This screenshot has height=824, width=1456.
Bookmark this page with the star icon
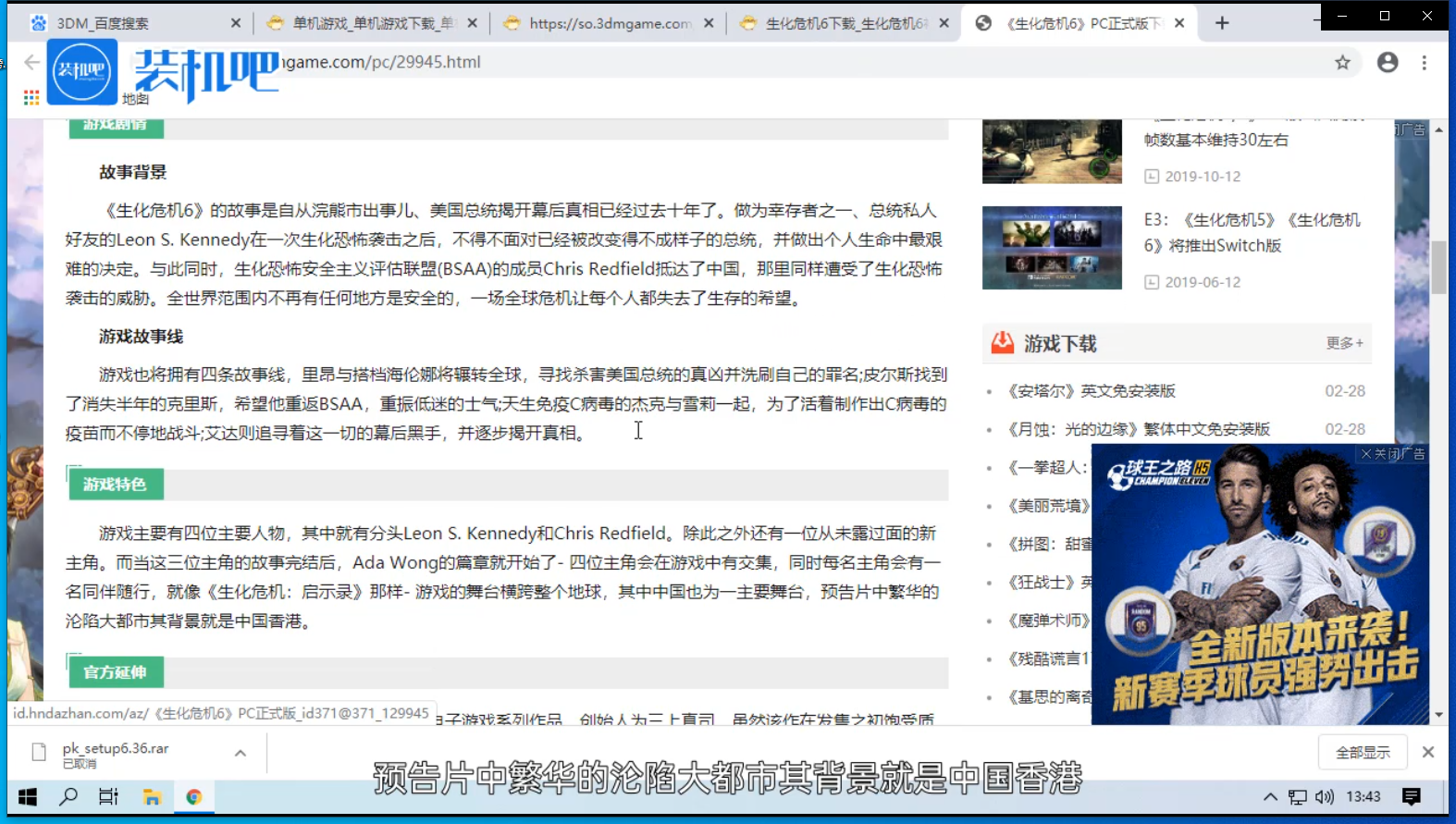pos(1342,63)
